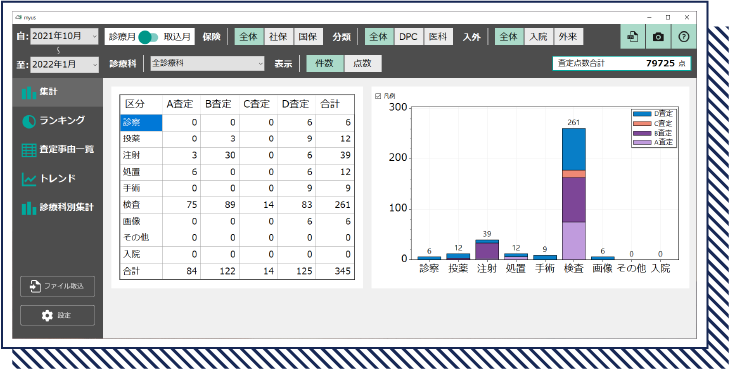Expand the 至 end month dropdown
Image resolution: width=729 pixels, height=369 pixels.
65,64
